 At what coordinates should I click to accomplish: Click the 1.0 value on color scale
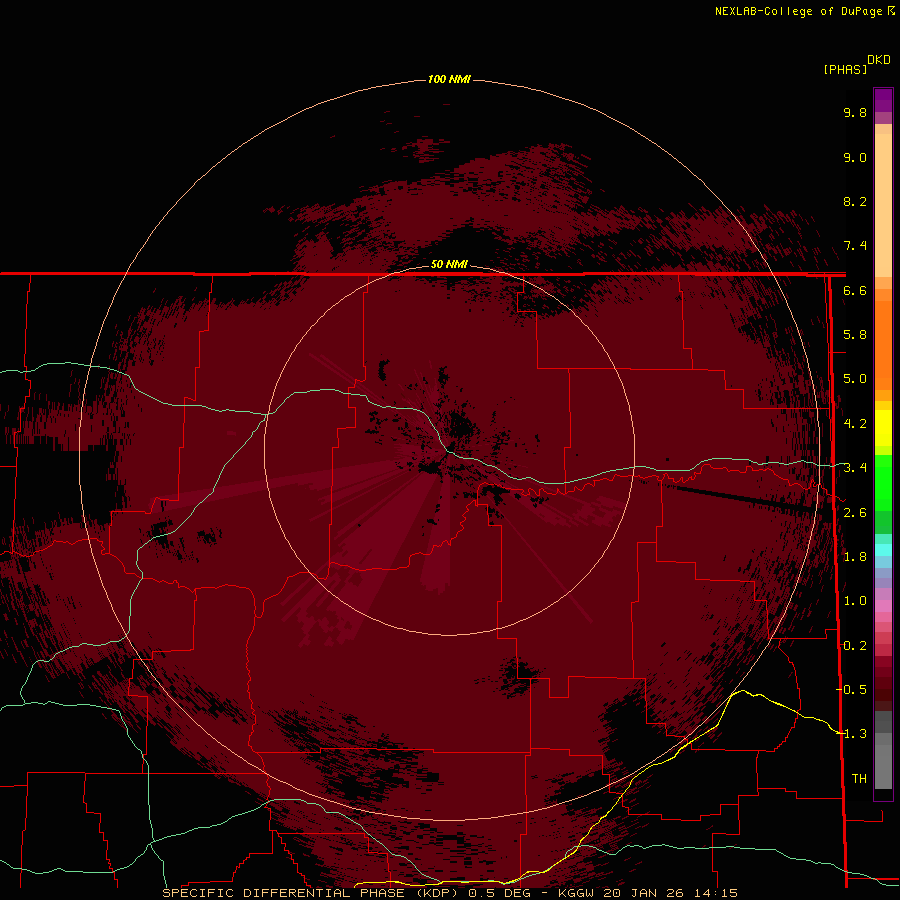855,601
